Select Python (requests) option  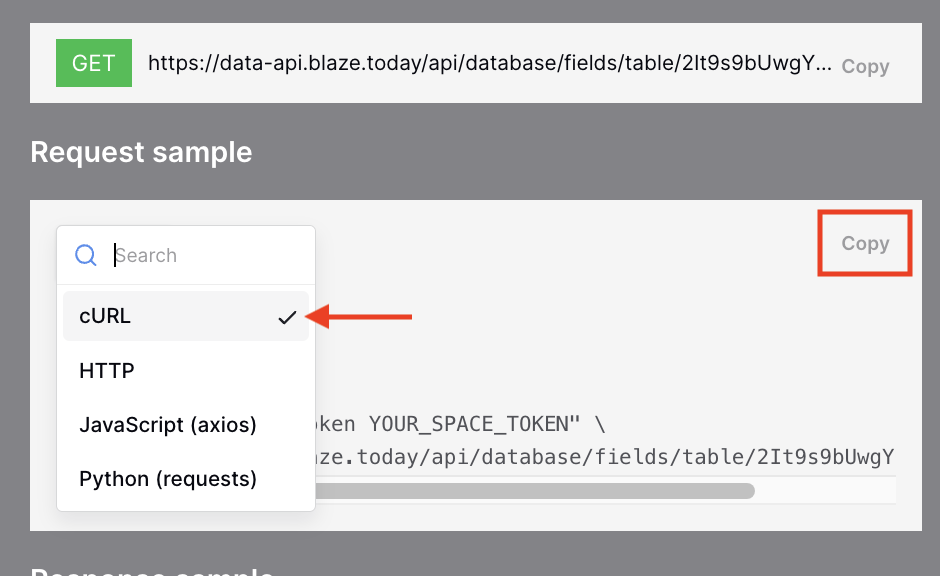[186, 479]
